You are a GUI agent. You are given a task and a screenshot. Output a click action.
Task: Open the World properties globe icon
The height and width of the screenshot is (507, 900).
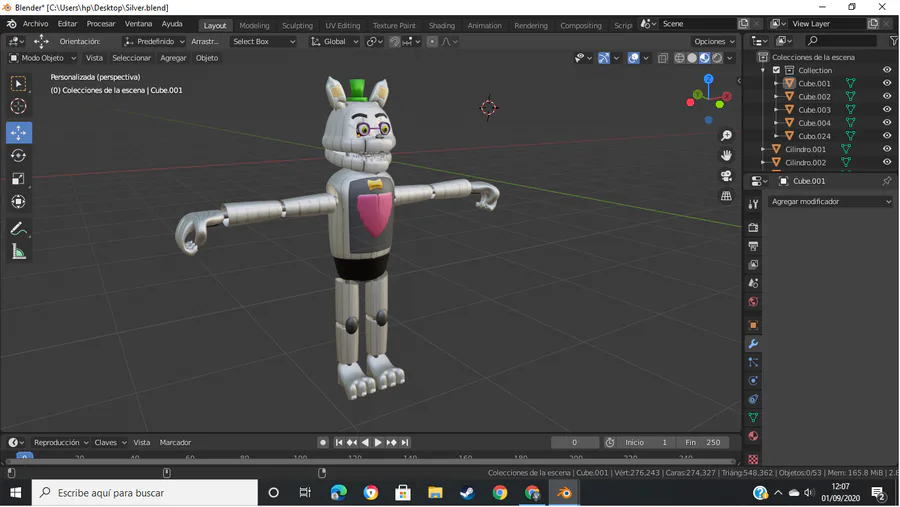(753, 302)
